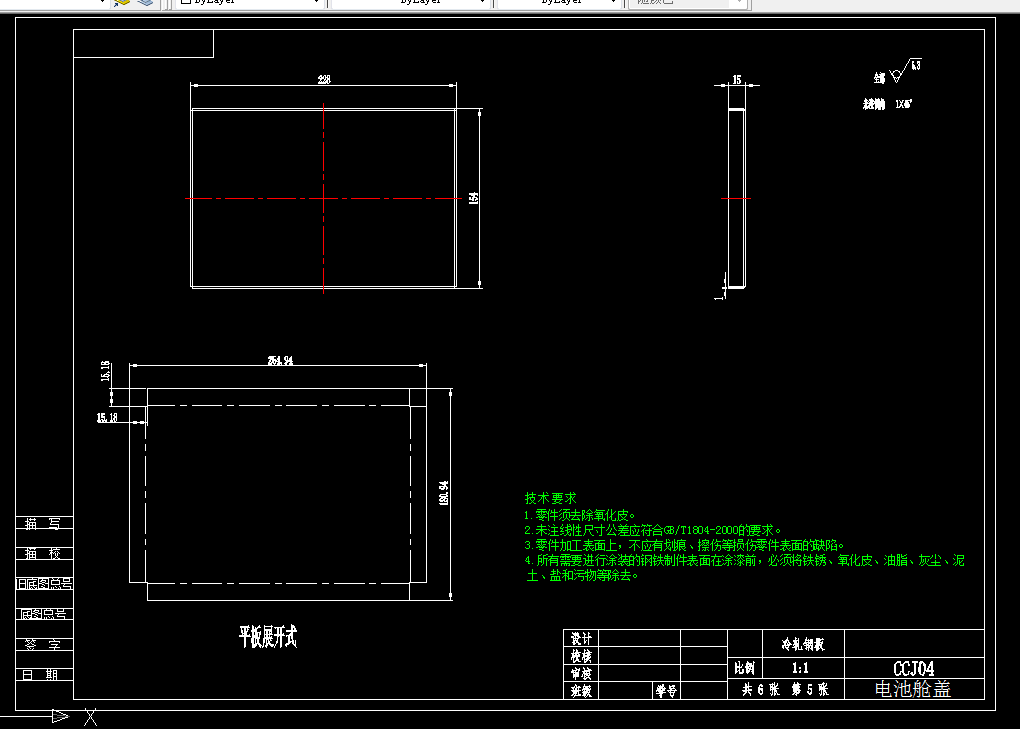Select the red centerline on the side view

(736, 198)
